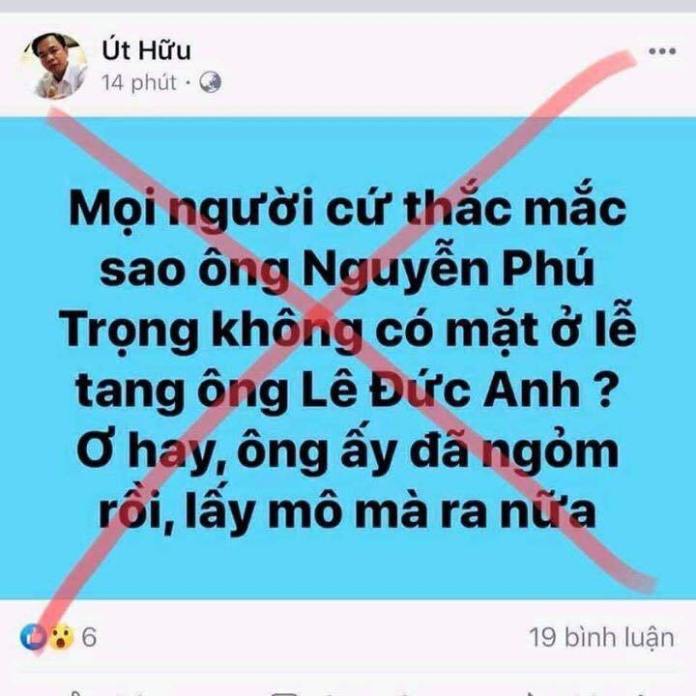View the reaction count "6"
Image resolution: width=696 pixels, height=696 pixels.
tap(89, 637)
